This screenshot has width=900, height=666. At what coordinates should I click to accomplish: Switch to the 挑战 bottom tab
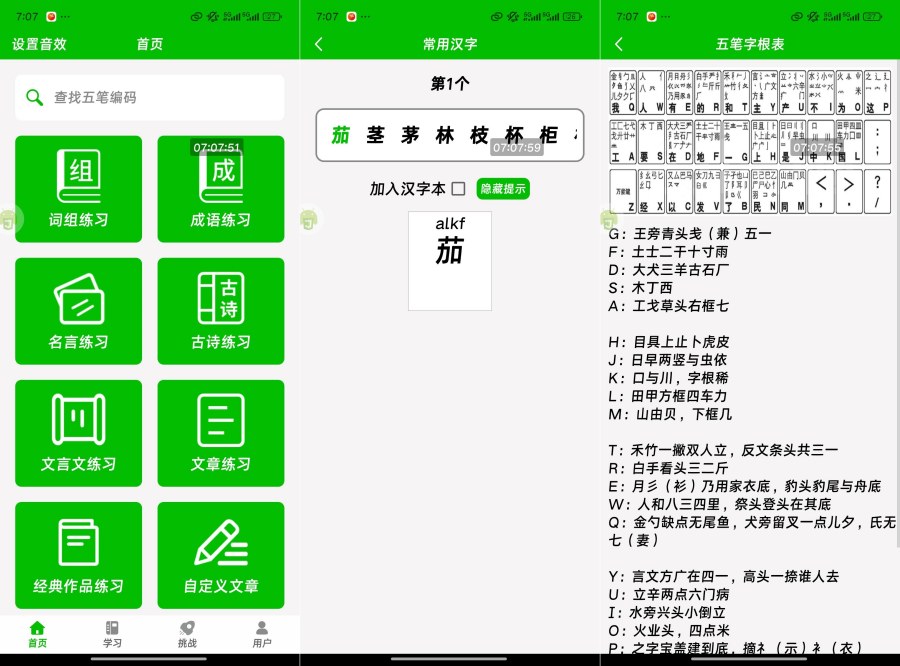(x=187, y=640)
